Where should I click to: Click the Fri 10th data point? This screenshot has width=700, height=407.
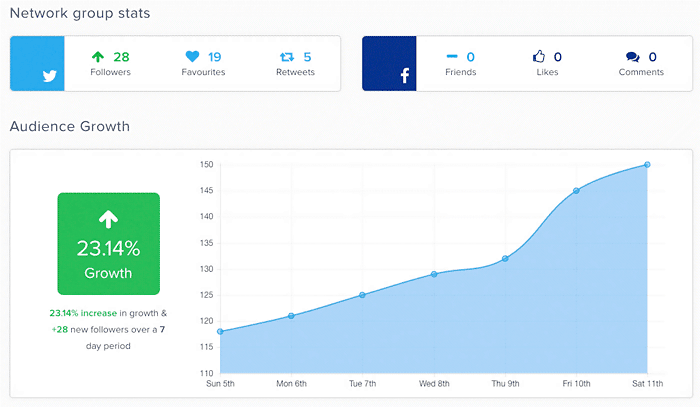pyautogui.click(x=576, y=190)
